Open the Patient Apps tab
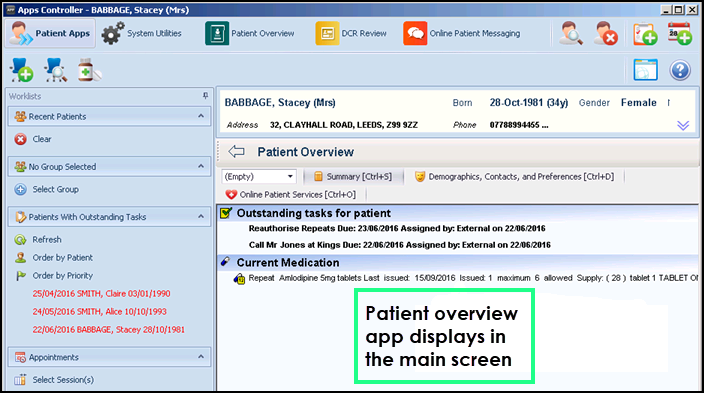The image size is (704, 393). pos(50,33)
